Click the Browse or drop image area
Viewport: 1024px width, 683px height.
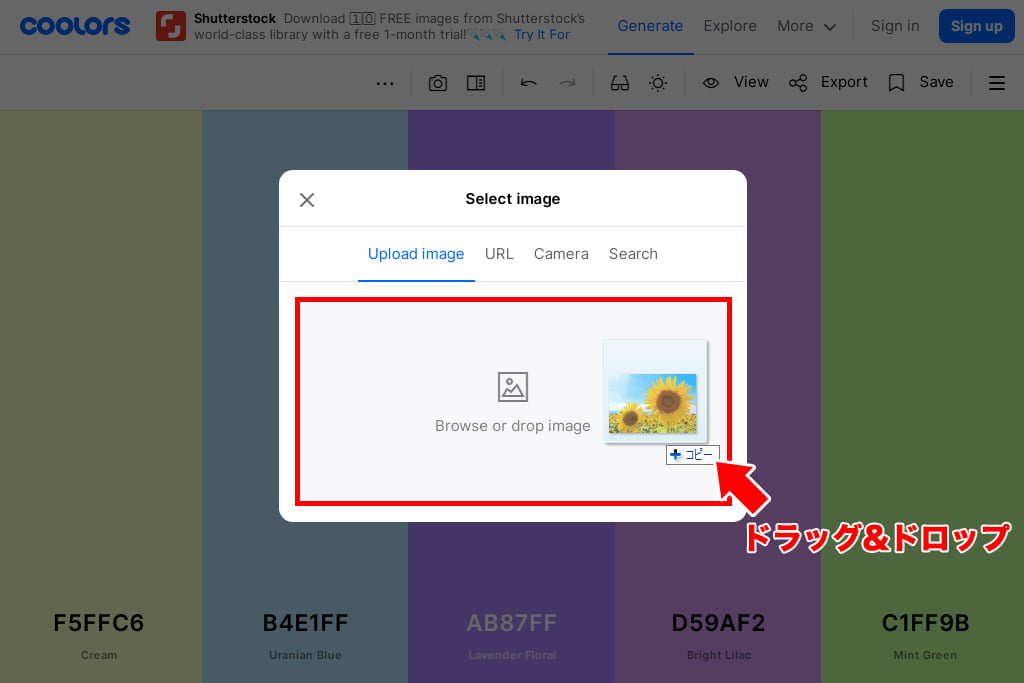click(512, 402)
